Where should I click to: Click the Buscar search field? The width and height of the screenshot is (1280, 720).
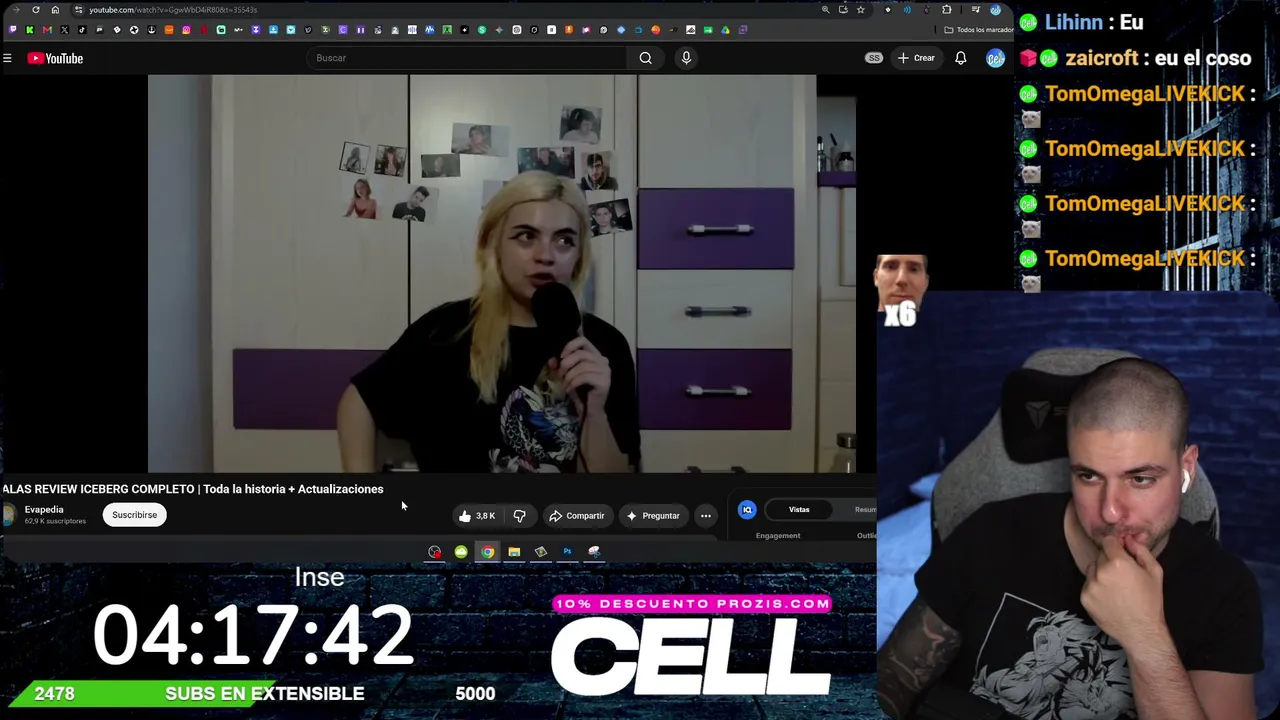point(468,58)
